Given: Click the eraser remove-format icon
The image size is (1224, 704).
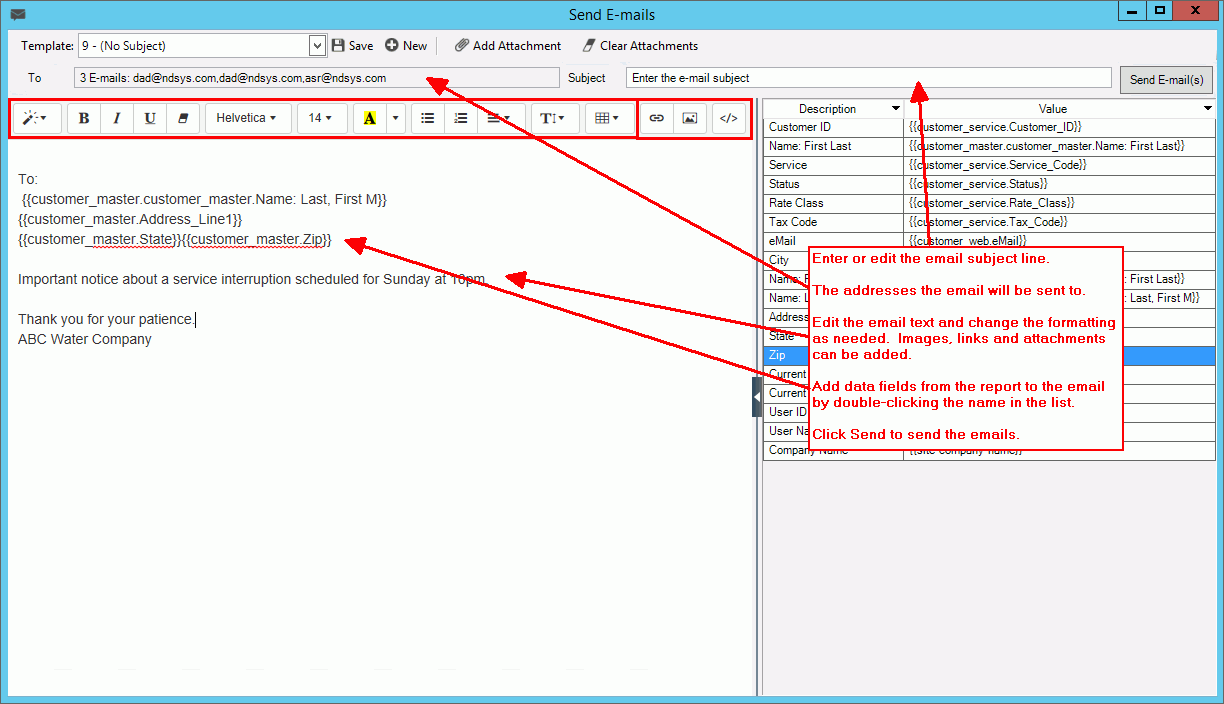Looking at the screenshot, I should click(182, 118).
